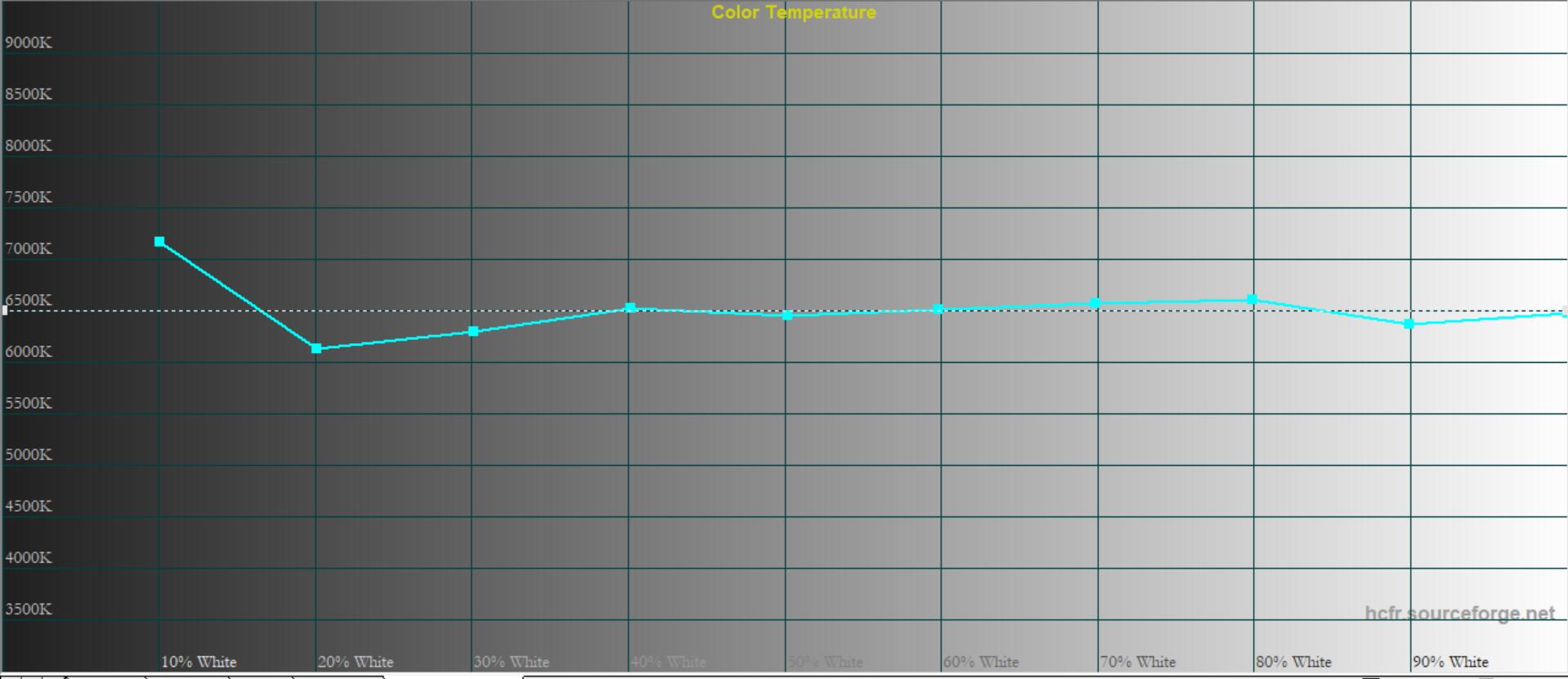This screenshot has height=679, width=1568.
Task: Select the 5500K axis label
Action: pyautogui.click(x=29, y=403)
